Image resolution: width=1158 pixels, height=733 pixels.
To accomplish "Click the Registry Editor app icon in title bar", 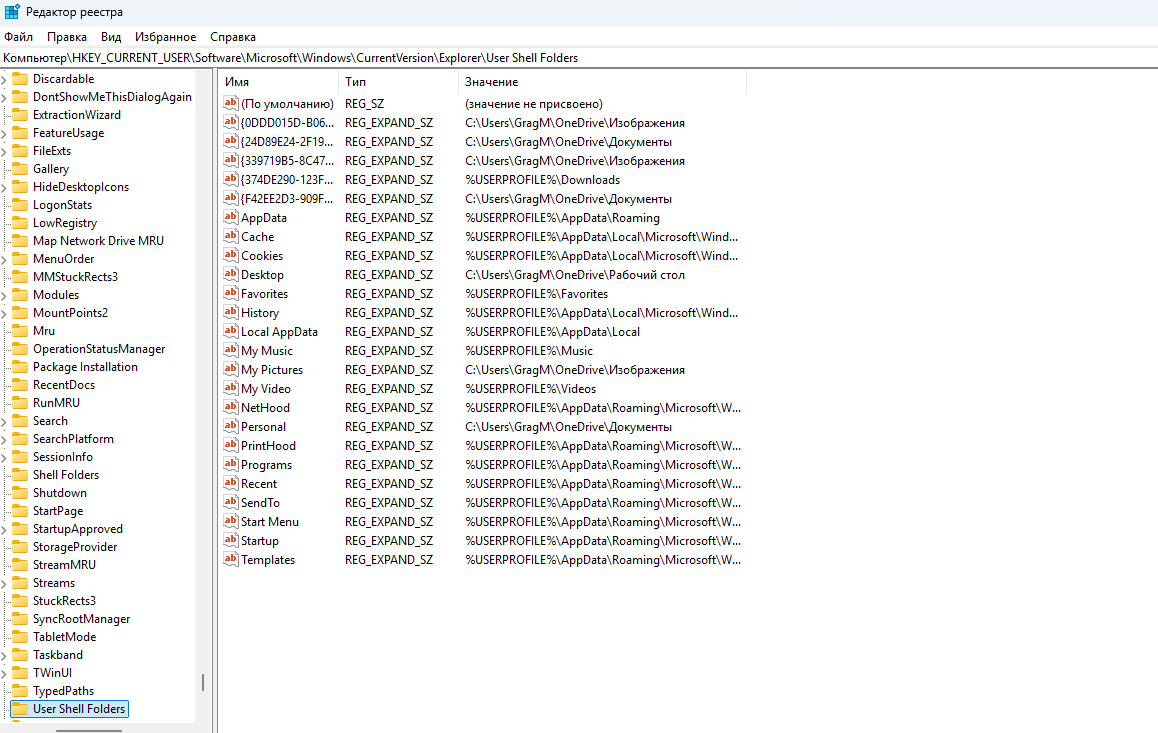I will 12,12.
